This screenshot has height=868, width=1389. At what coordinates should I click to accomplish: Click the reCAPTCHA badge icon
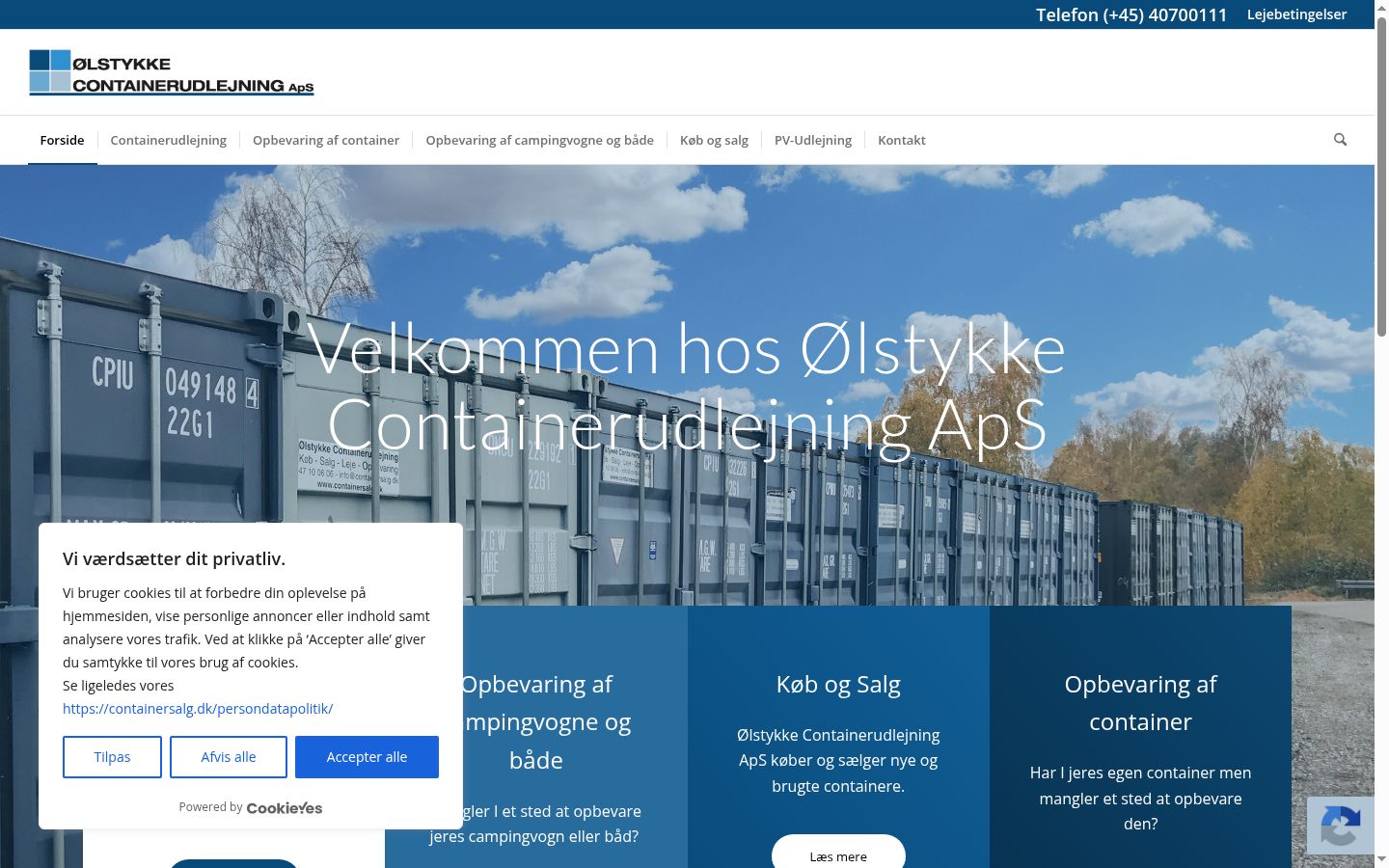coord(1340,826)
